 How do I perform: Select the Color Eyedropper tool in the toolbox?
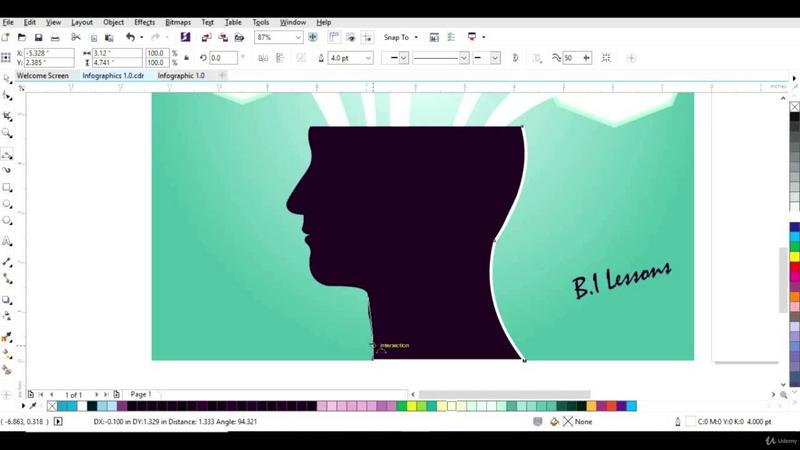(7, 337)
